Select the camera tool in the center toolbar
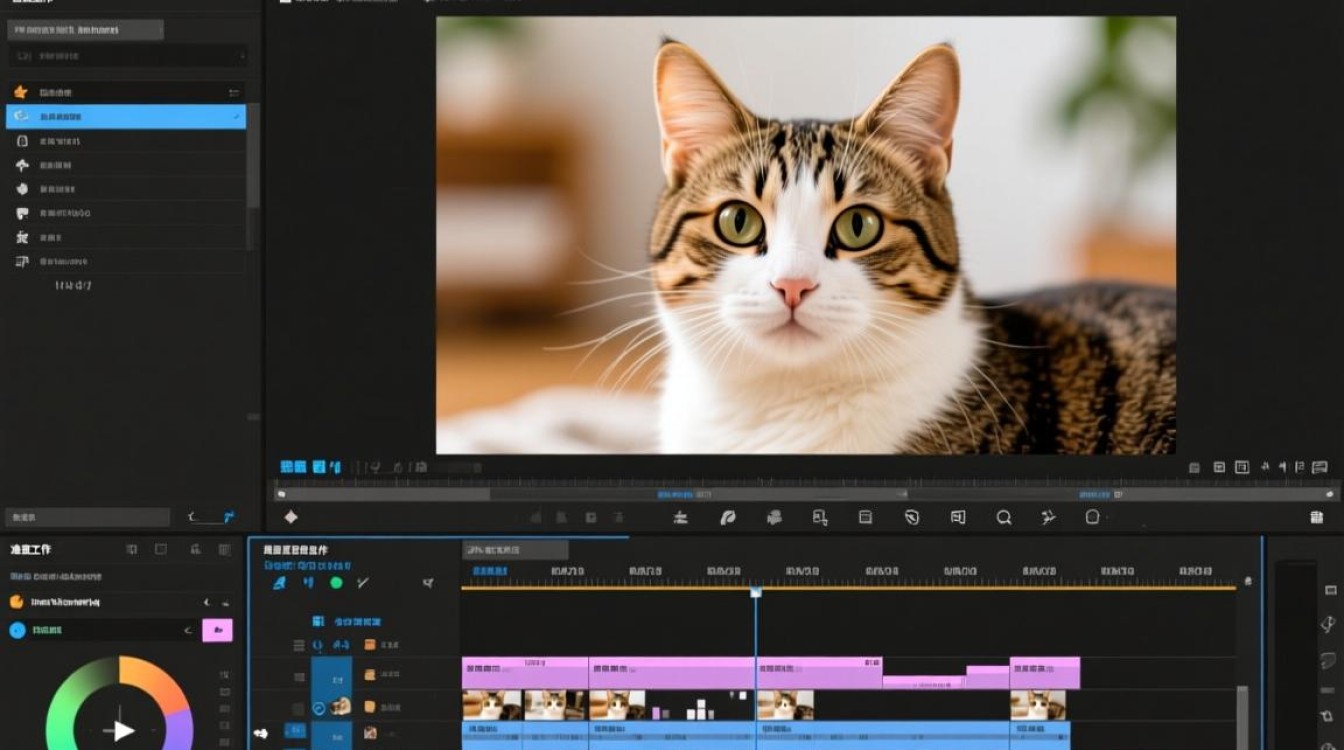Image resolution: width=1344 pixels, height=750 pixels. click(774, 517)
